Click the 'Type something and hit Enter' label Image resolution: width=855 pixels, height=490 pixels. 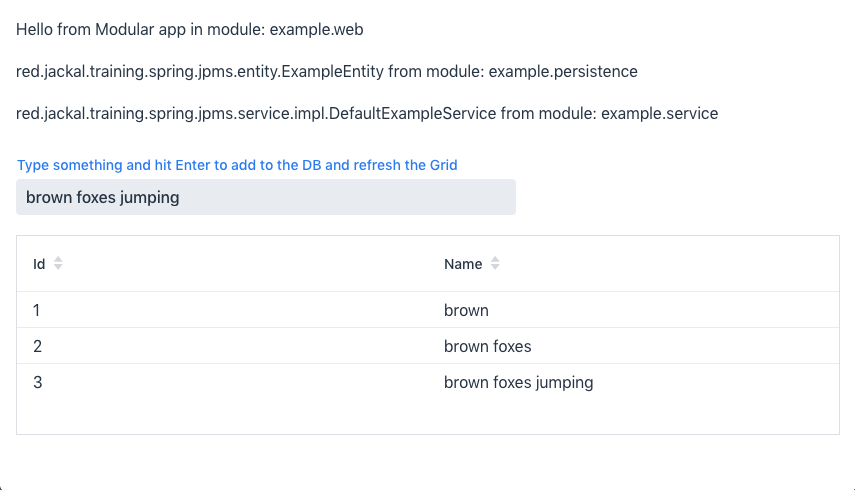click(237, 165)
